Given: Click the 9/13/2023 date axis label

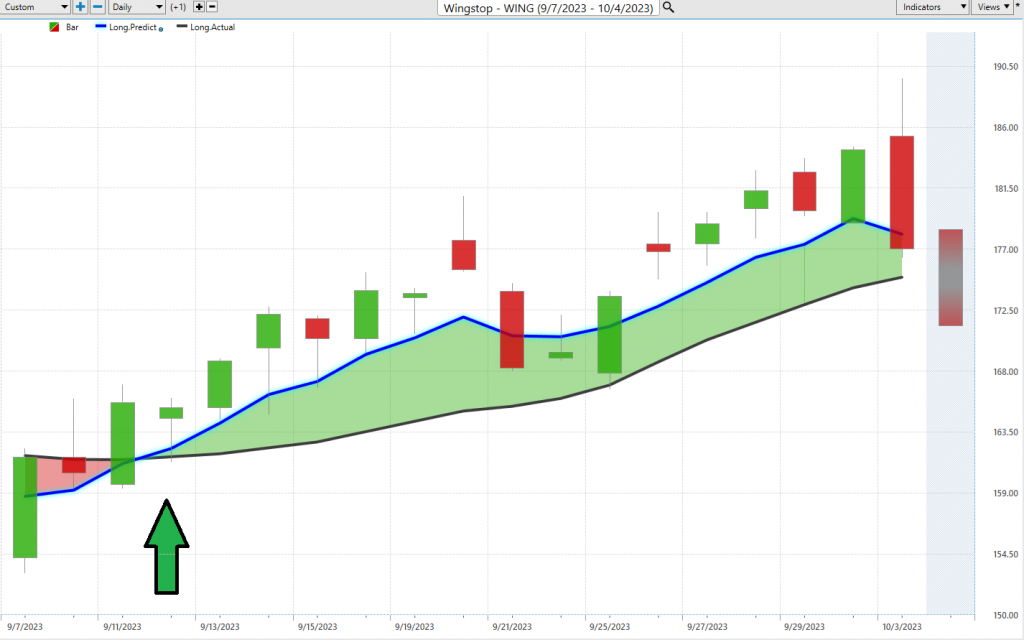Looking at the screenshot, I should pos(219,627).
